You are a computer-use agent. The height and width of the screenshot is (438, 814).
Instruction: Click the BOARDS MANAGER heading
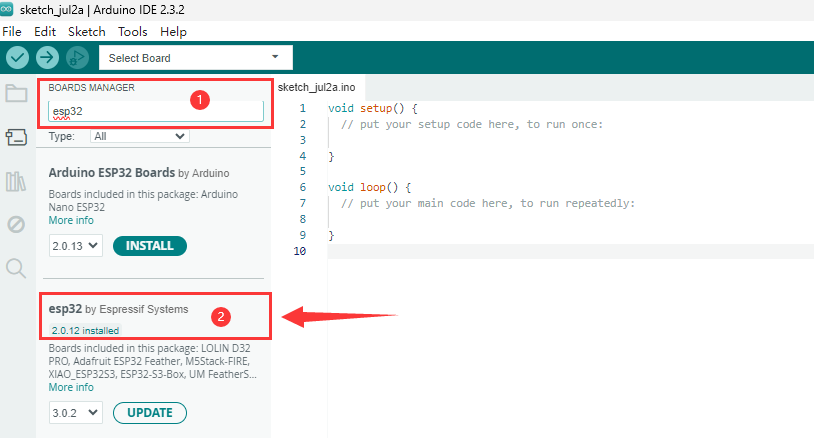91,88
